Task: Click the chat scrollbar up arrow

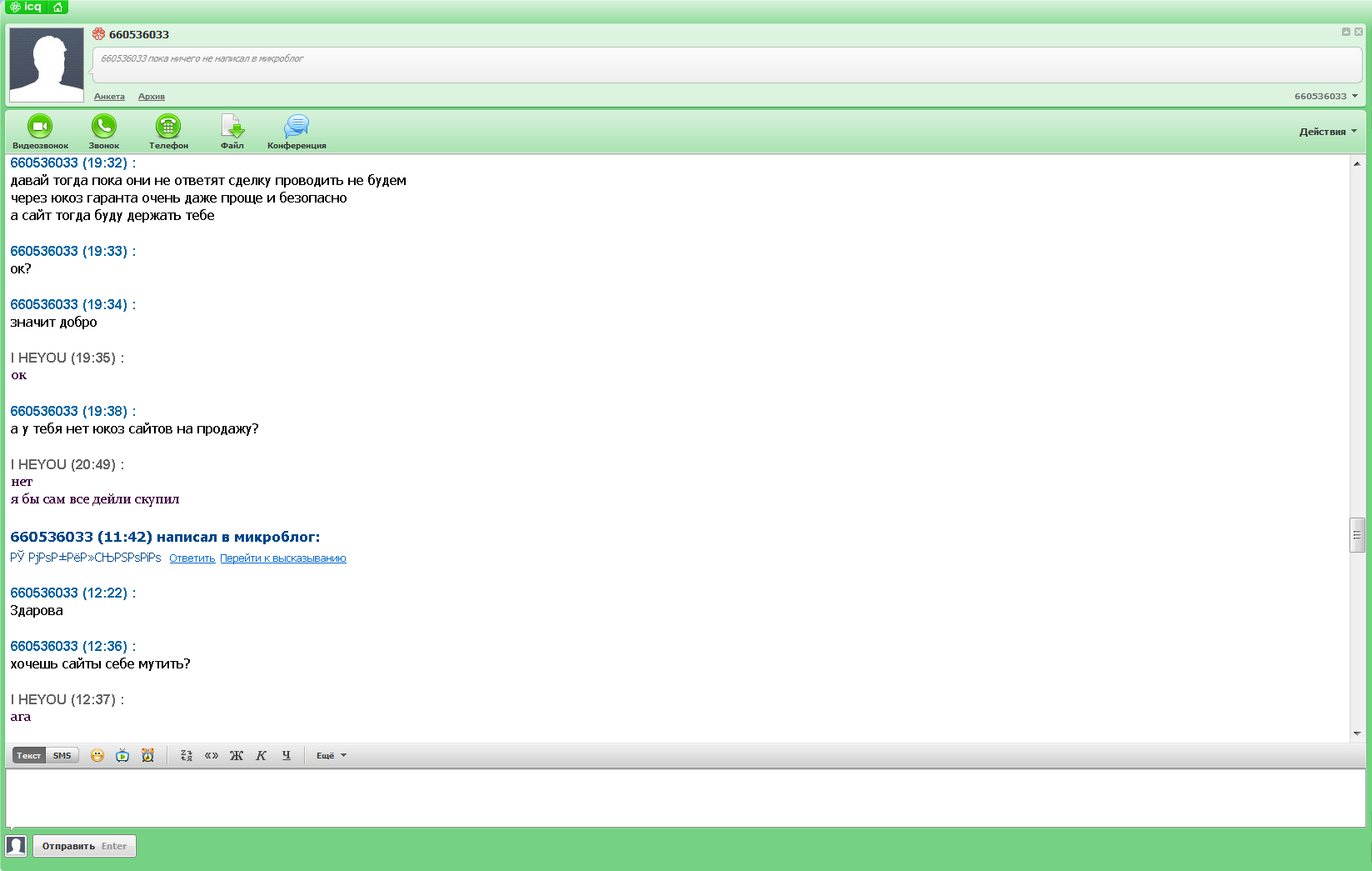Action: pyautogui.click(x=1358, y=164)
